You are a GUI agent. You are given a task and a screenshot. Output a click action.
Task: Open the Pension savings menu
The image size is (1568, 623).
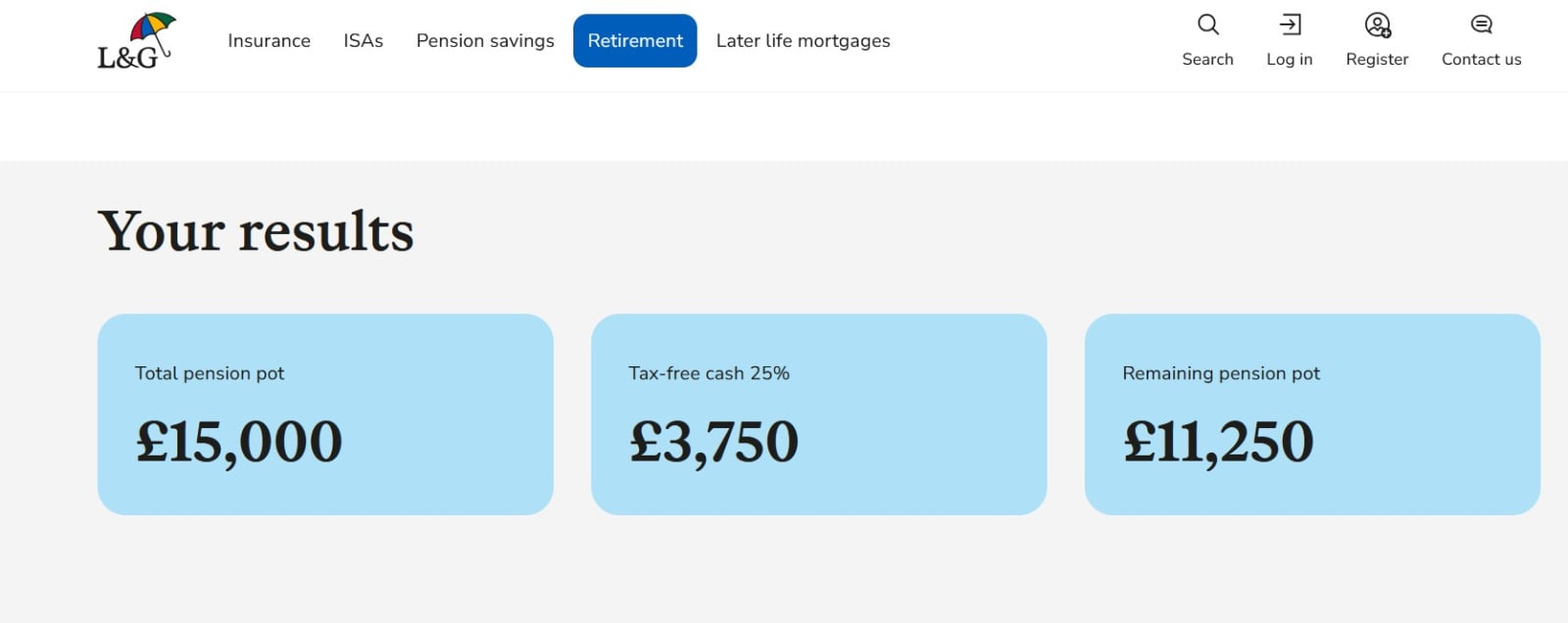click(x=485, y=41)
